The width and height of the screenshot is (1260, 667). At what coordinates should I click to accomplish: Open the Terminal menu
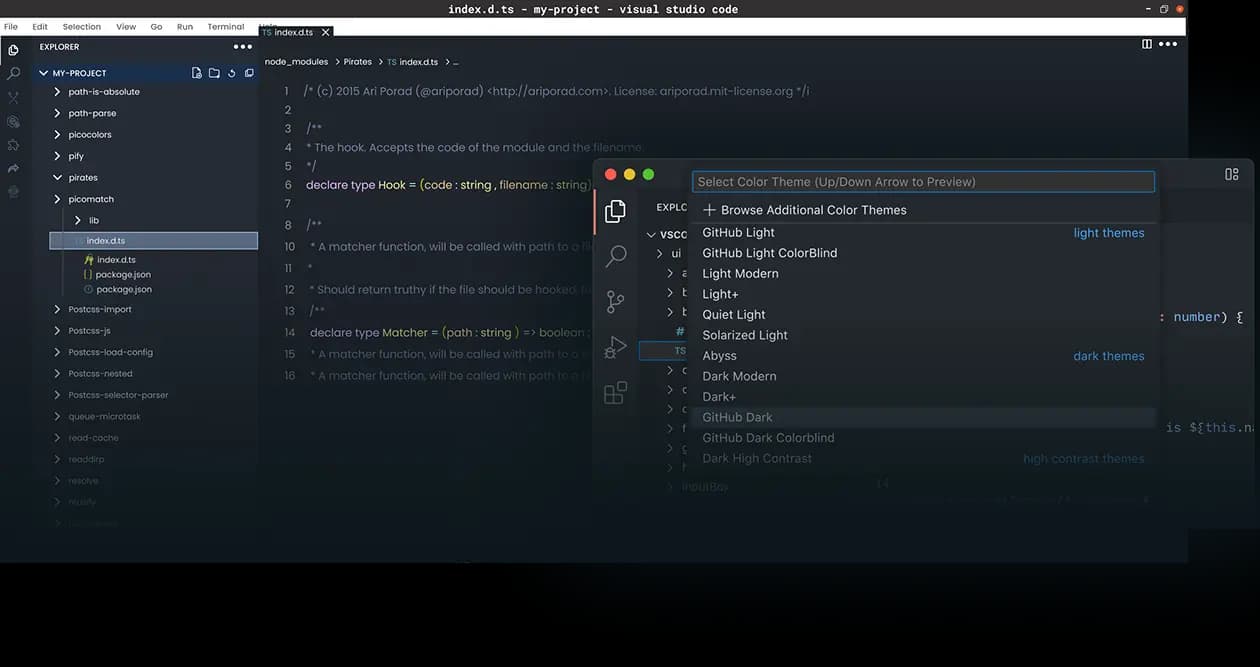[x=226, y=27]
